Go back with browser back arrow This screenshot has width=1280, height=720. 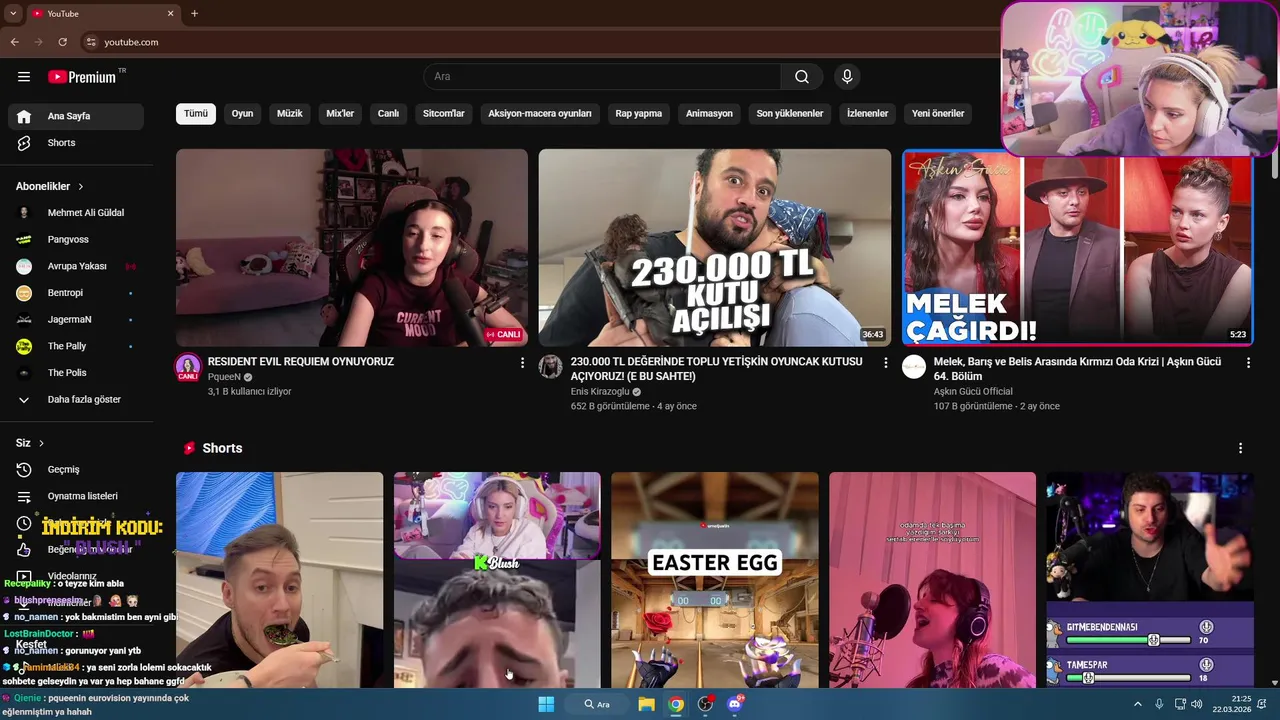click(x=14, y=42)
